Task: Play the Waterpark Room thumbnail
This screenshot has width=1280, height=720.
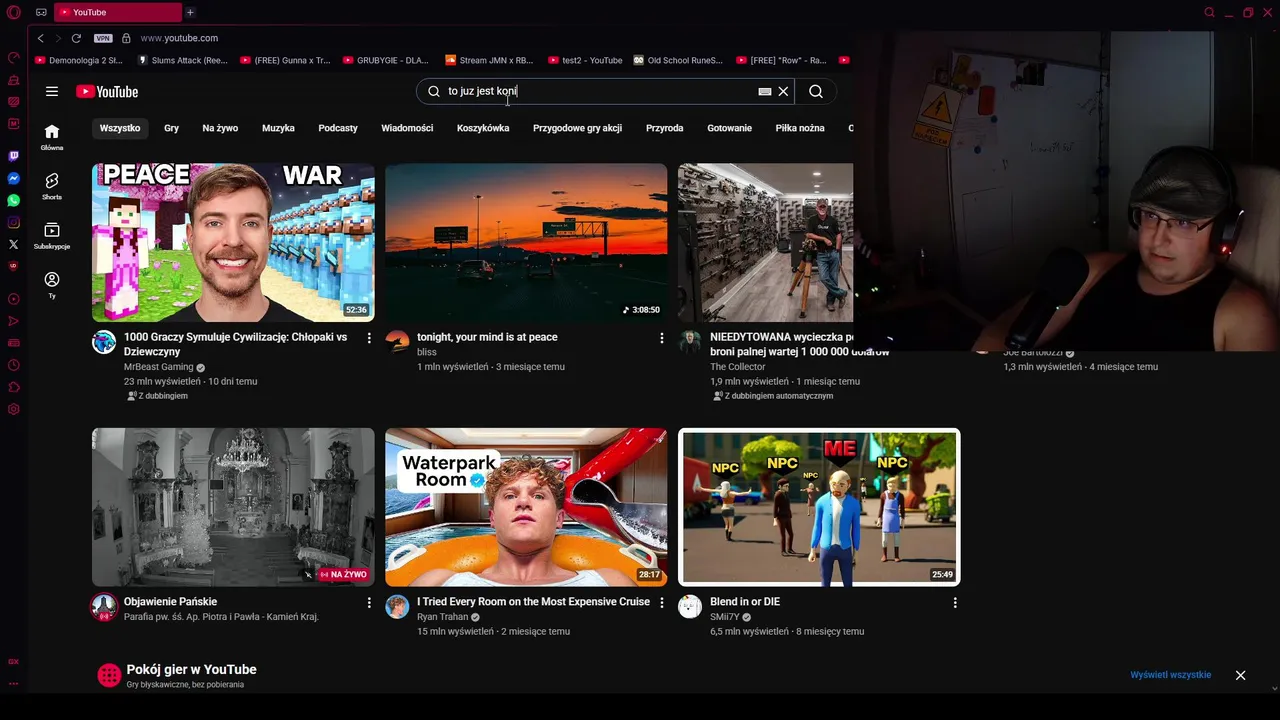Action: [x=526, y=507]
